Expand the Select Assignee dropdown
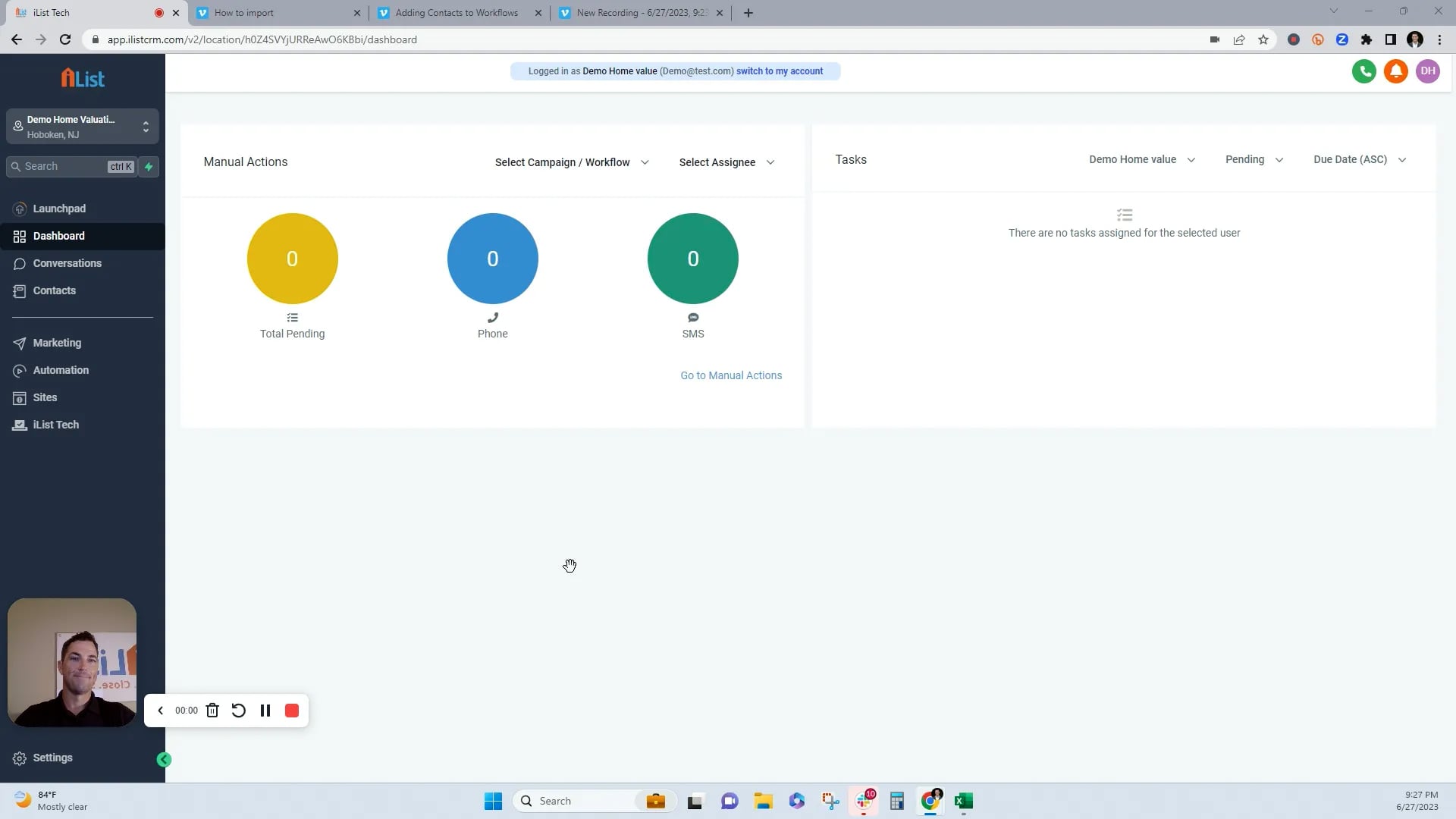Image resolution: width=1456 pixels, height=819 pixels. tap(726, 162)
